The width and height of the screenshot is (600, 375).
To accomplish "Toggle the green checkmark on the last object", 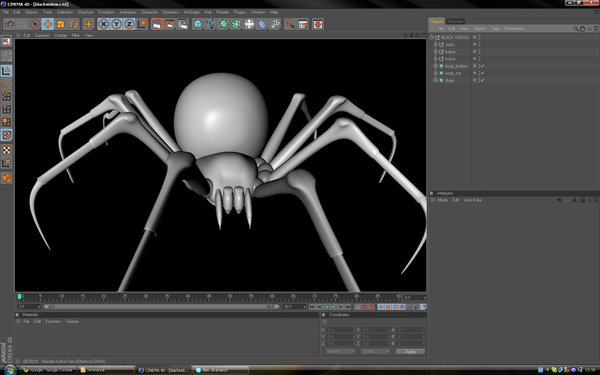I will point(483,80).
